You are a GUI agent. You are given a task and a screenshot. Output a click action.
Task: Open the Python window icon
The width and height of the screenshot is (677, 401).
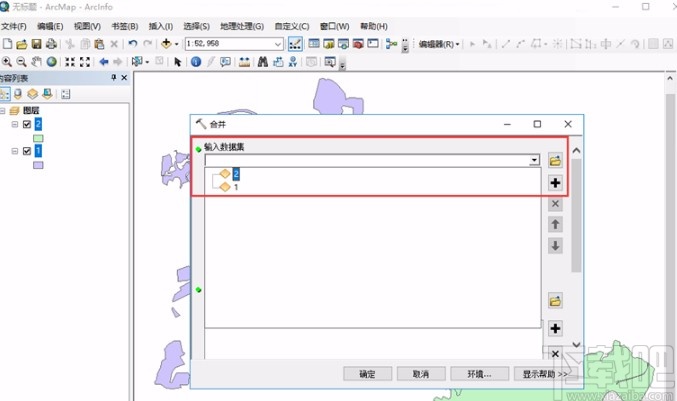click(x=373, y=44)
